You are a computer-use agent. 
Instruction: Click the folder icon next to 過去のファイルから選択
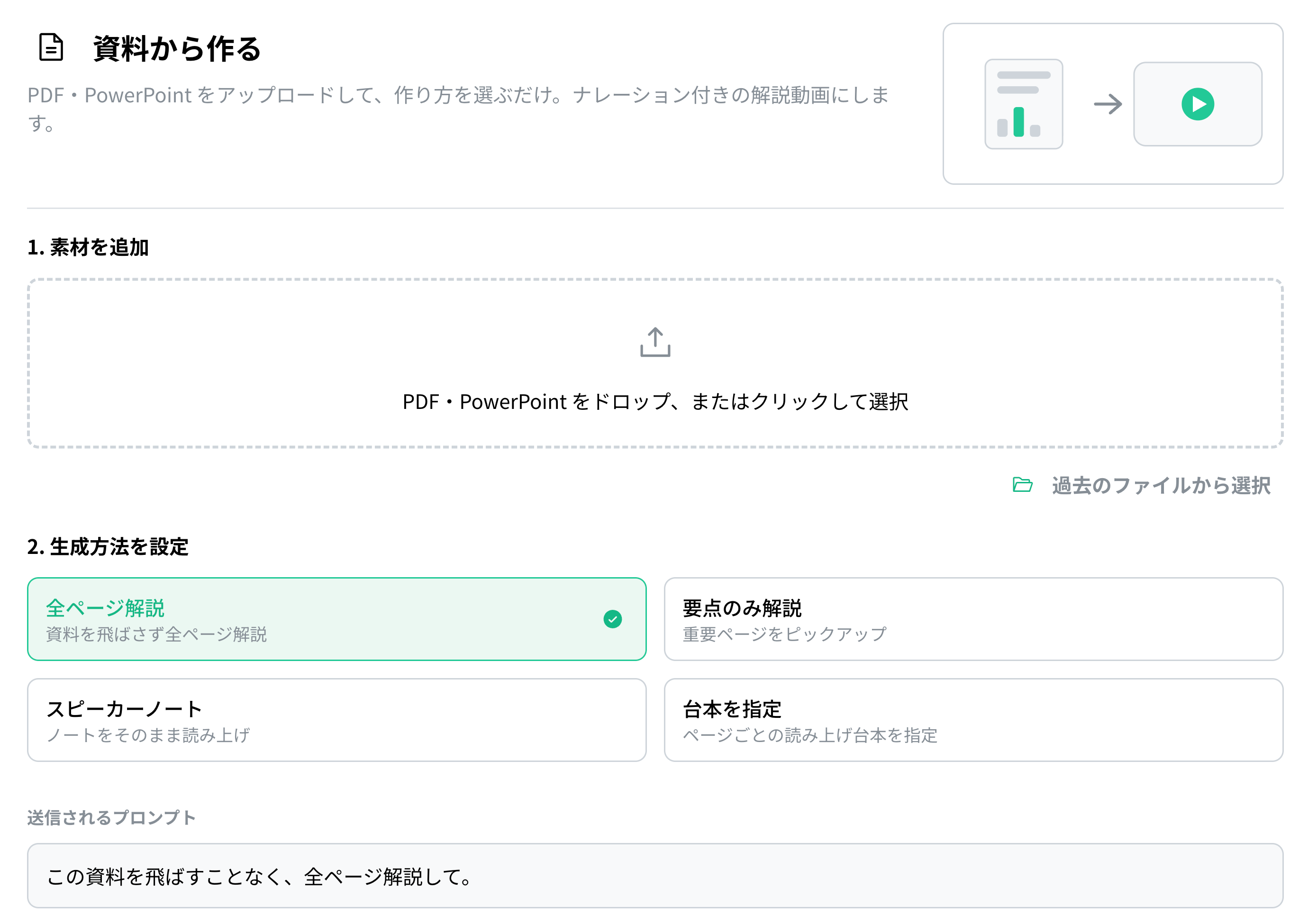point(1023,485)
